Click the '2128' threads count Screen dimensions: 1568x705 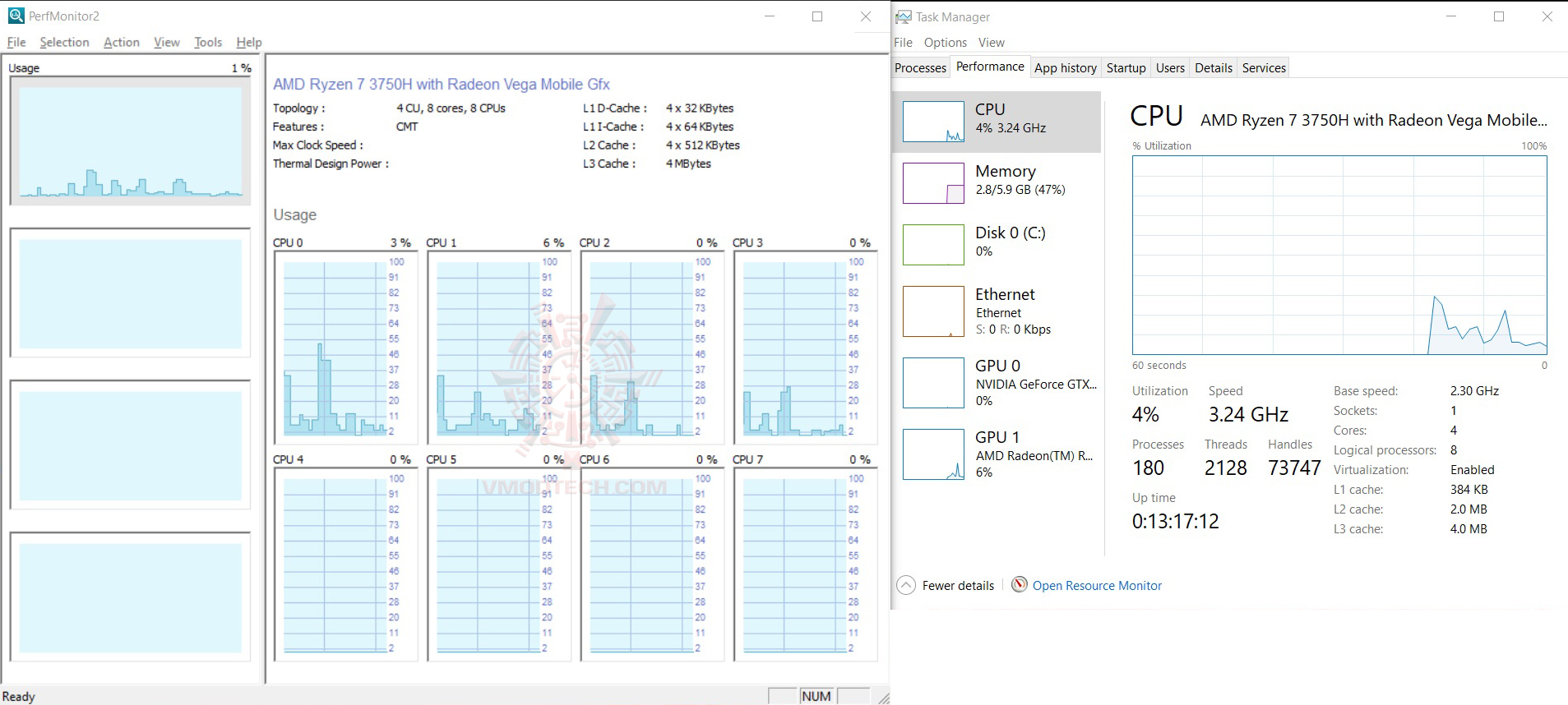(x=1226, y=468)
